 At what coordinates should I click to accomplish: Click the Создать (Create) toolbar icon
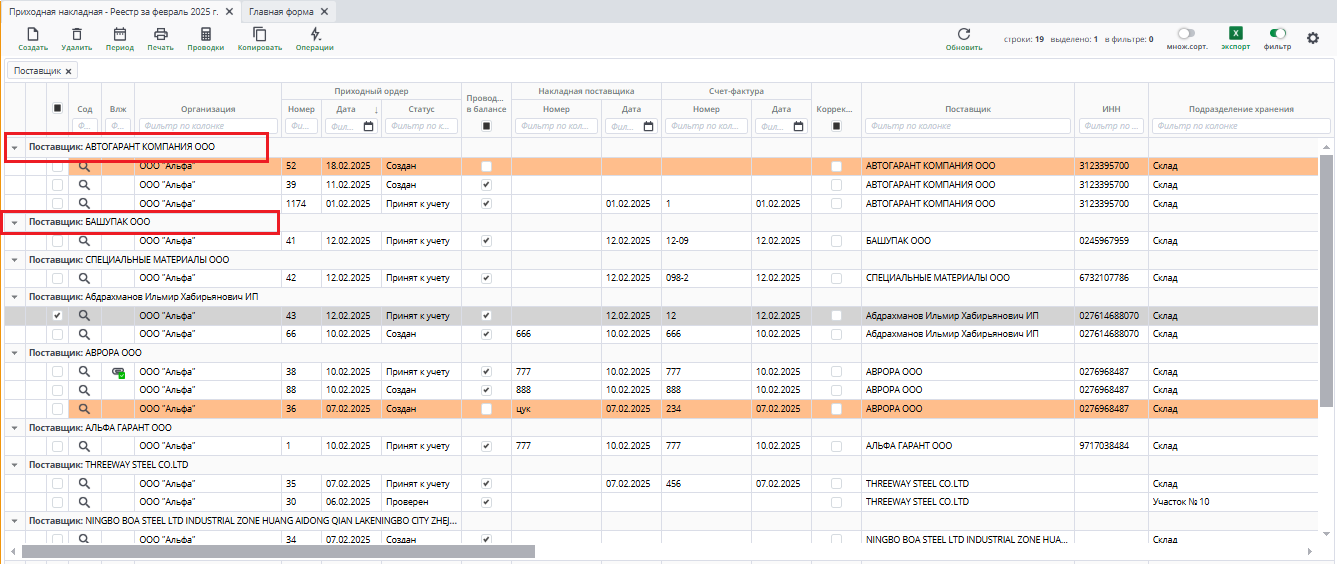[33, 35]
